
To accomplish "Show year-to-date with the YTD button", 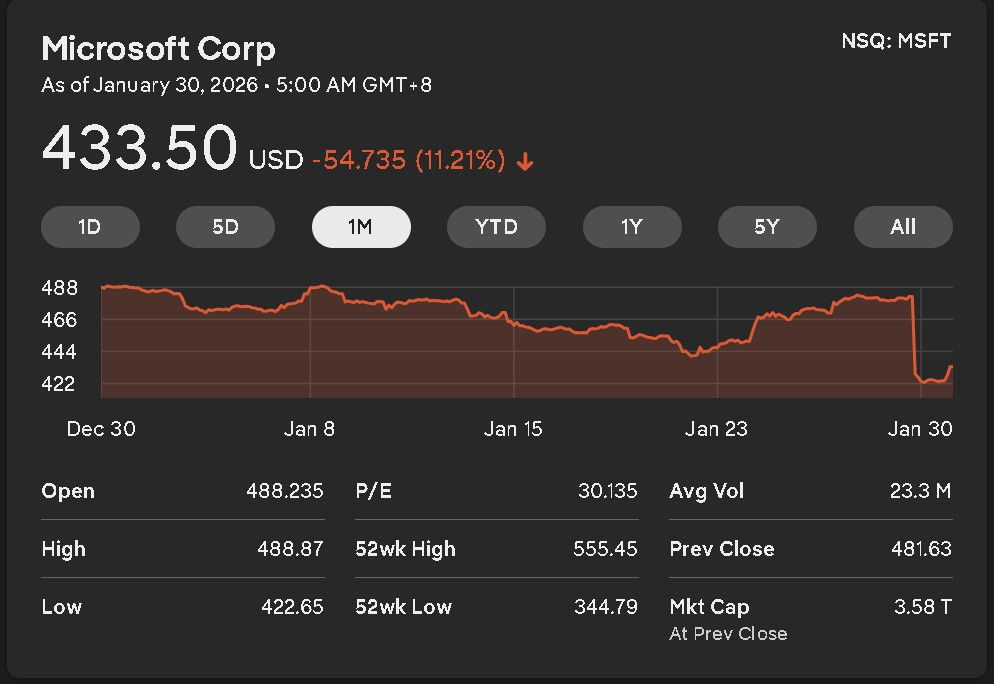I will pyautogui.click(x=496, y=227).
